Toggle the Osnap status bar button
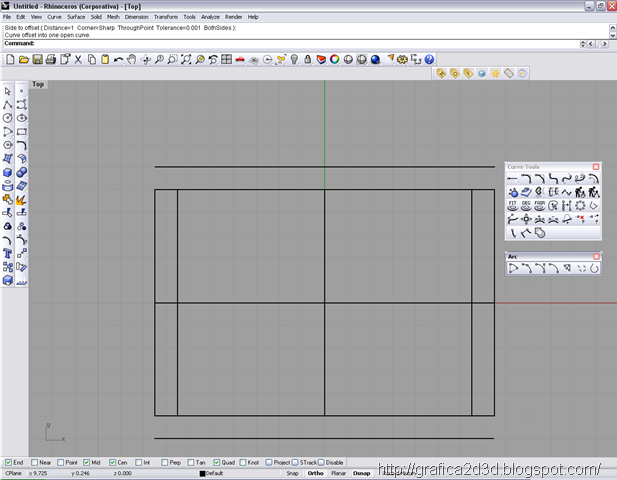The image size is (617, 480). point(364,473)
